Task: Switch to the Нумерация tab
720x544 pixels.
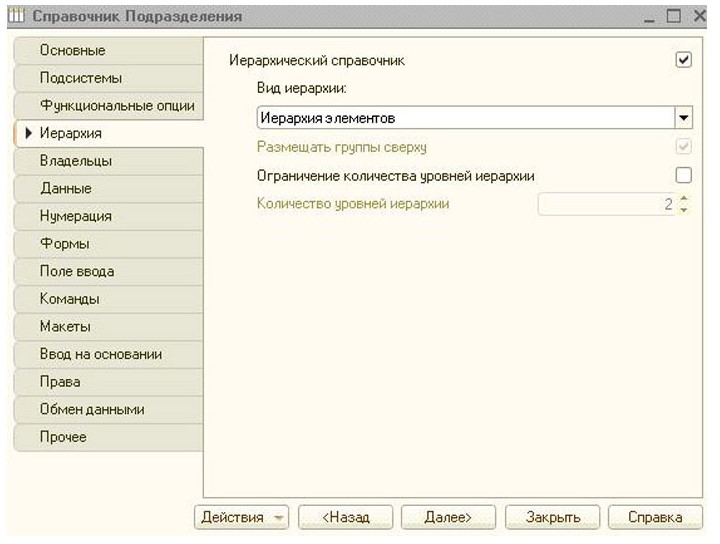Action: [x=76, y=216]
